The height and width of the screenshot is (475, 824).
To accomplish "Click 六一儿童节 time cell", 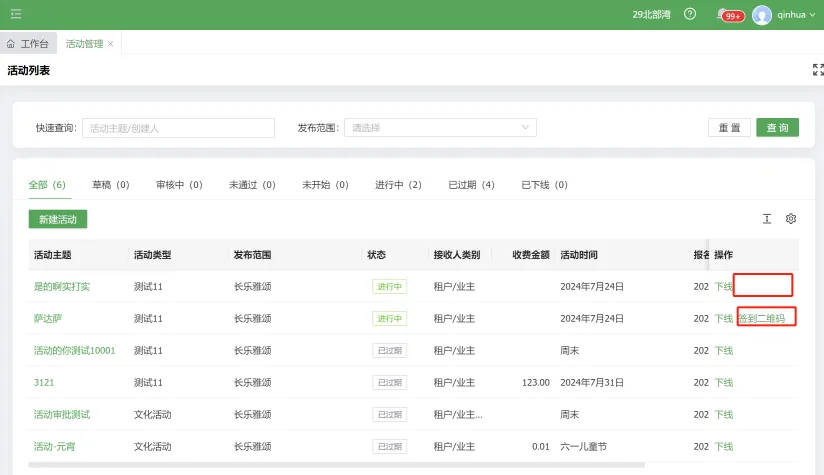I will [x=583, y=447].
